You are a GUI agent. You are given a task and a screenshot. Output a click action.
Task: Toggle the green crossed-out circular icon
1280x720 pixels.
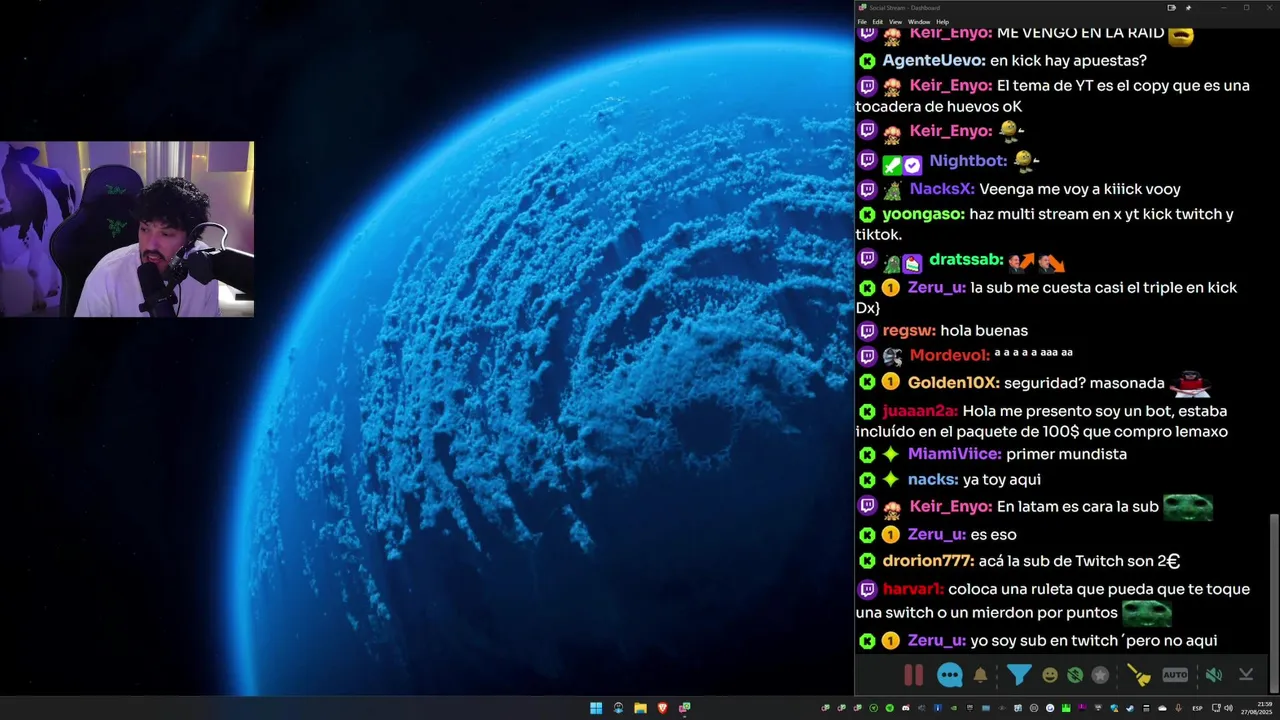pos(1075,675)
